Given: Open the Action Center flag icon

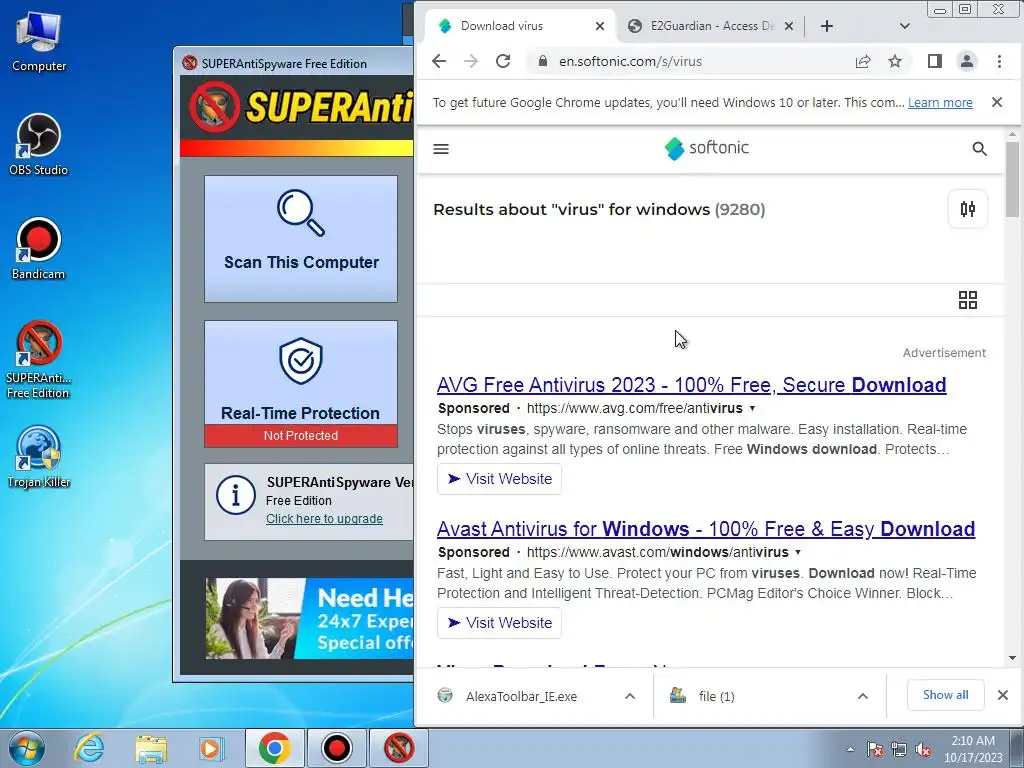Looking at the screenshot, I should 875,750.
